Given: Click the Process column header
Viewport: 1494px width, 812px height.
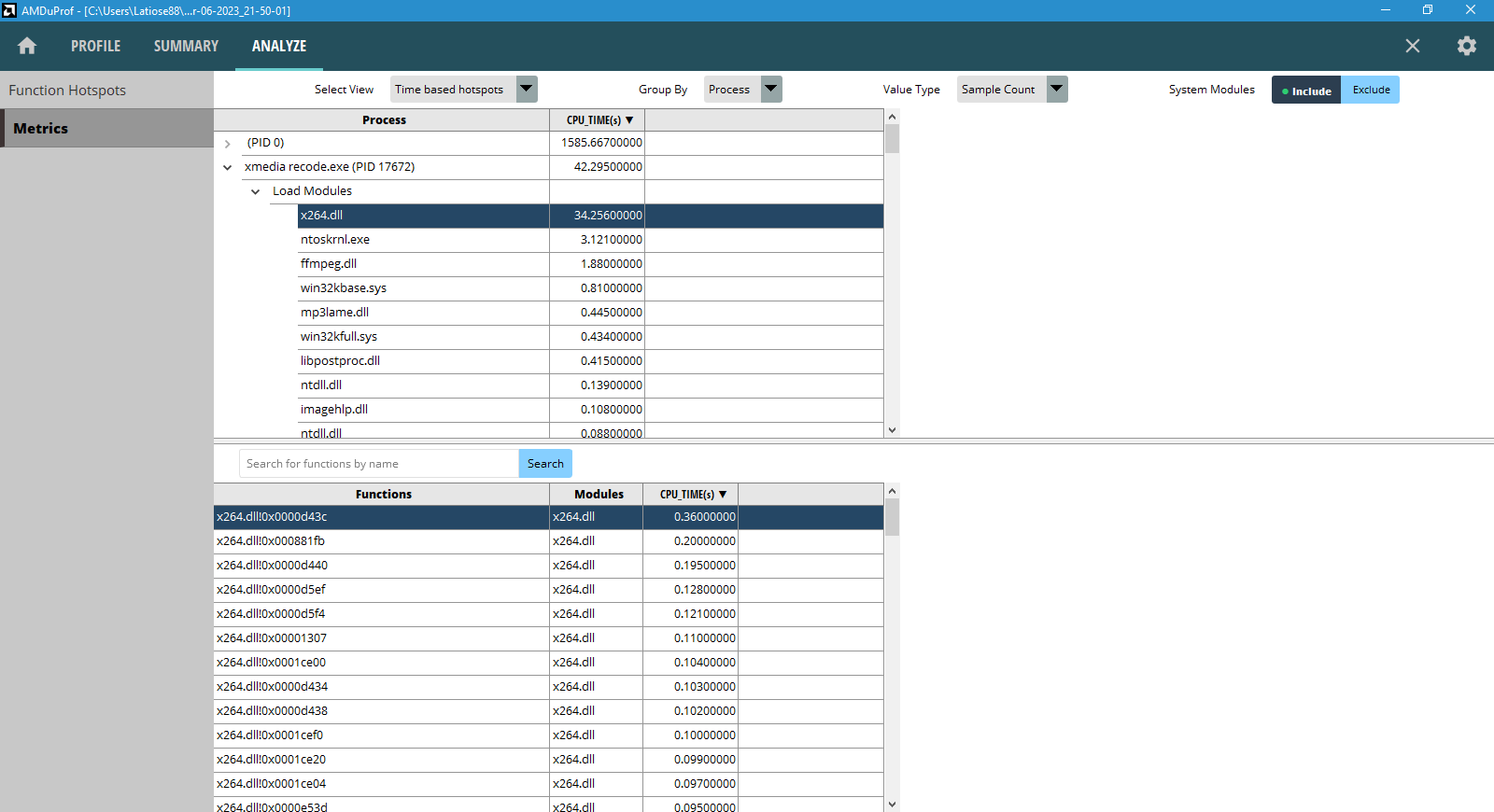Looking at the screenshot, I should click(382, 120).
